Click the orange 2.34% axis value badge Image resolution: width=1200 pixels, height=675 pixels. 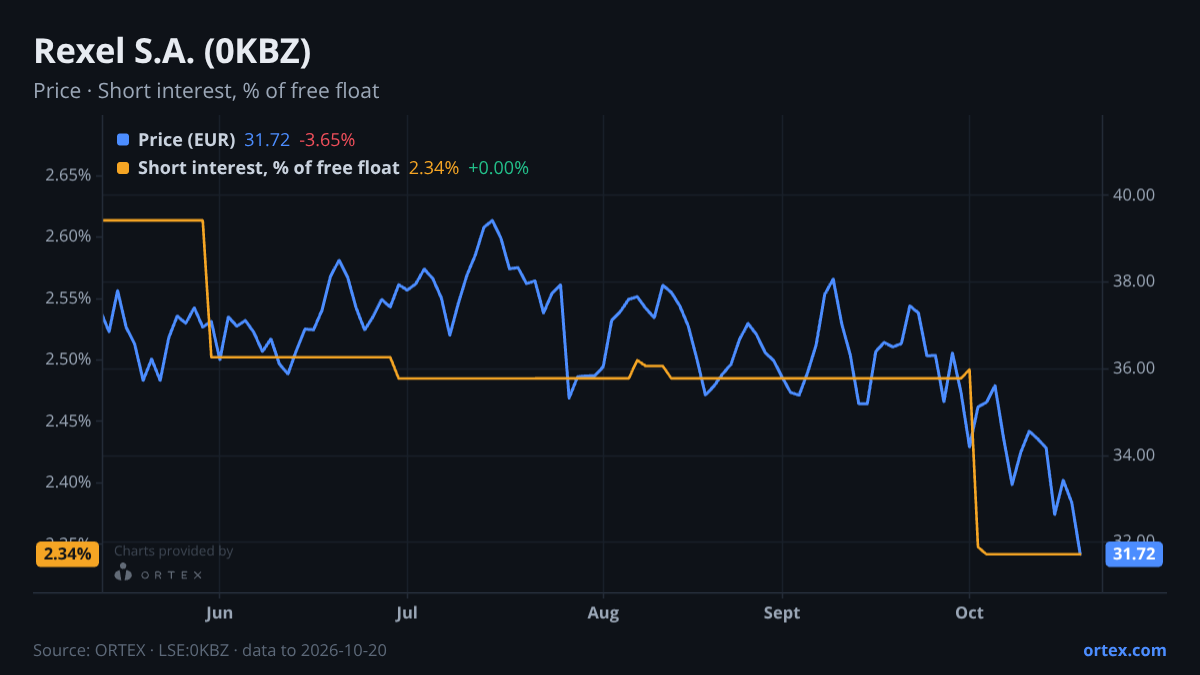(67, 553)
